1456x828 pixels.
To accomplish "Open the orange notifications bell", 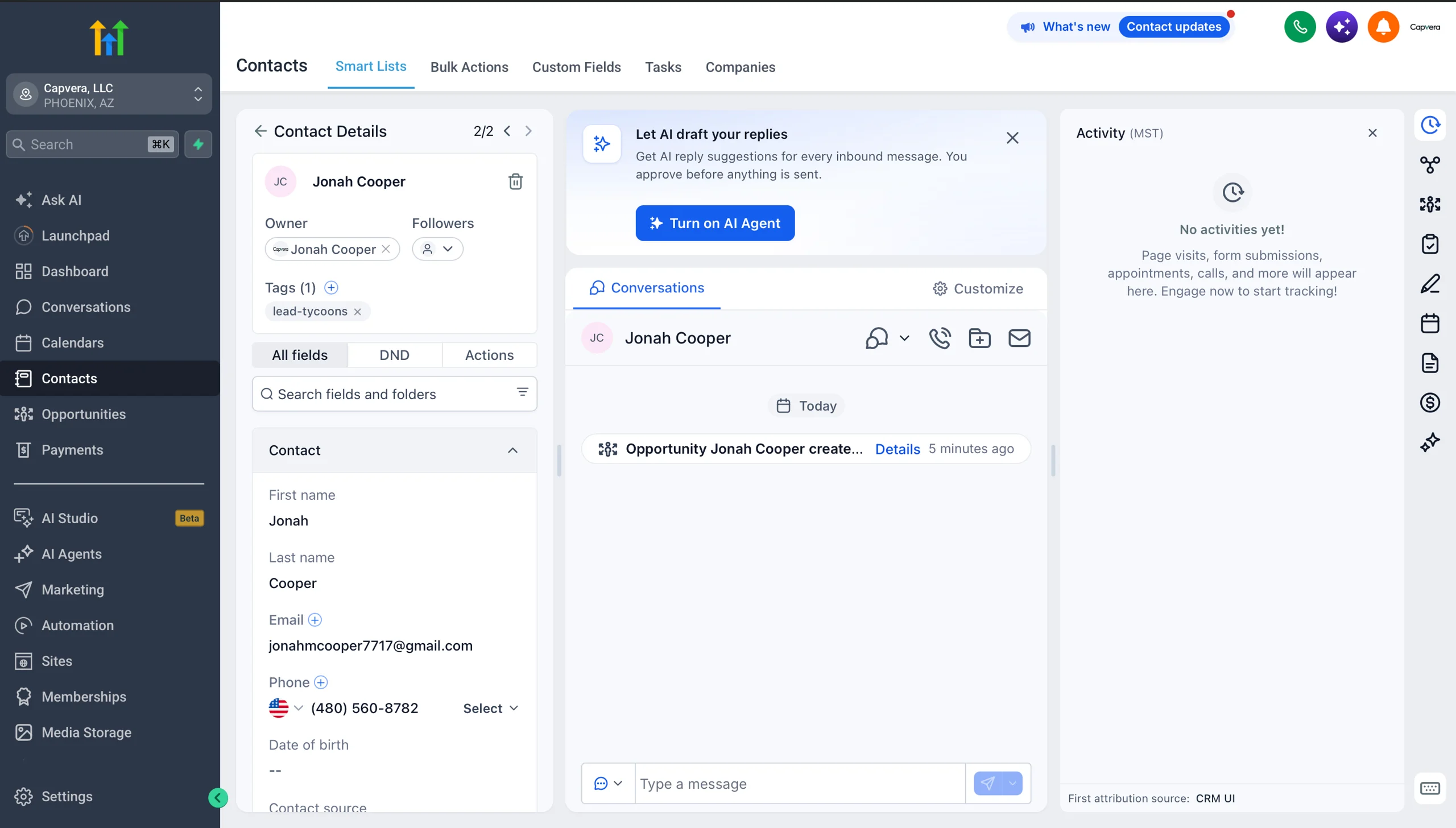I will click(1383, 27).
